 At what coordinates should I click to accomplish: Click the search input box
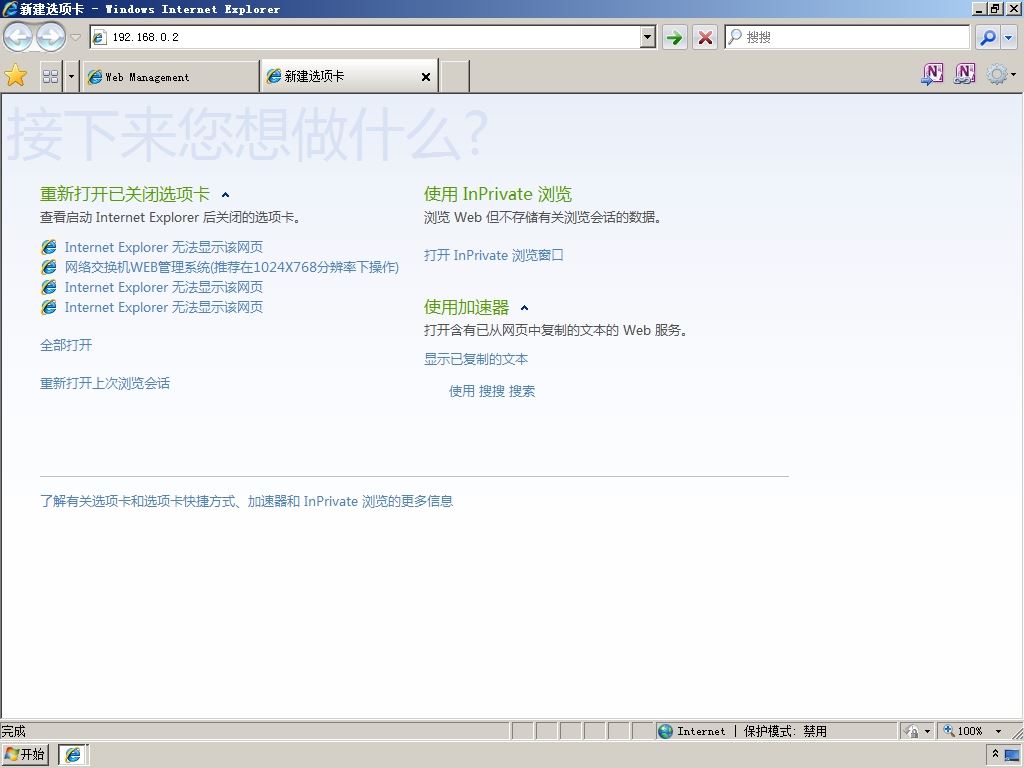coord(847,37)
